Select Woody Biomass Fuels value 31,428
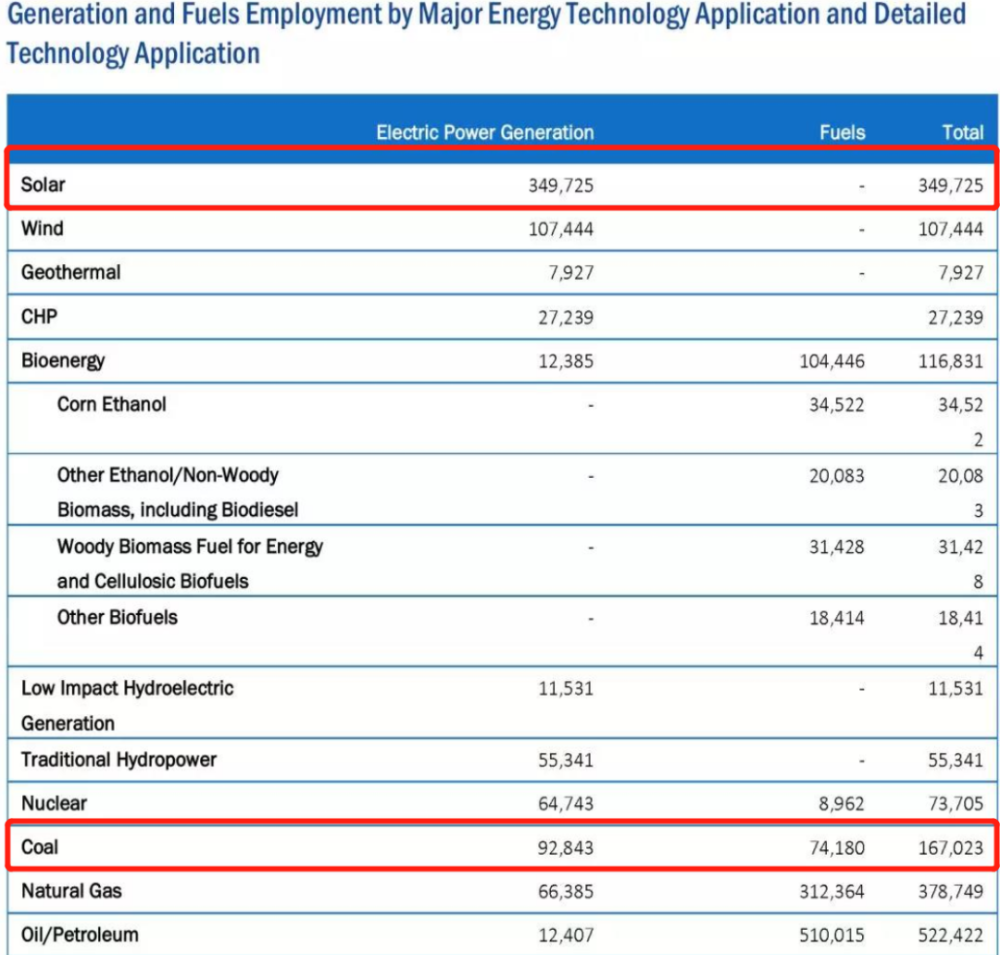Screen dimensions: 1000x955 coord(837,547)
